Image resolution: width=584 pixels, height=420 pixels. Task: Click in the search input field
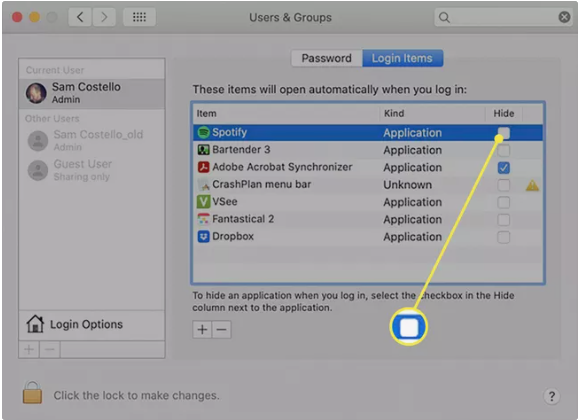504,17
